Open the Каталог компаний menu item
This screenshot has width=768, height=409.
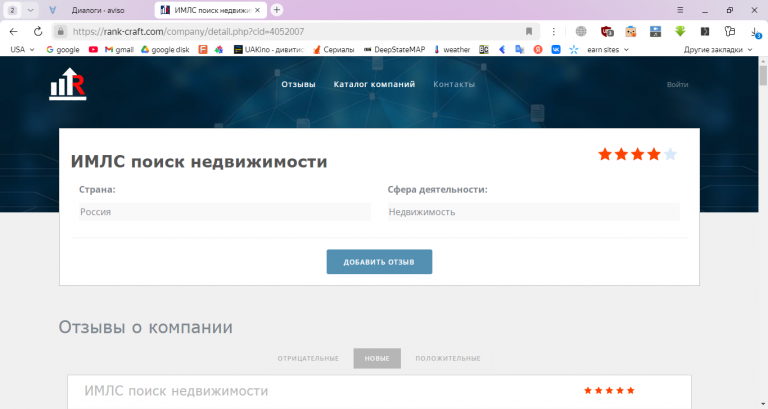pyautogui.click(x=374, y=84)
